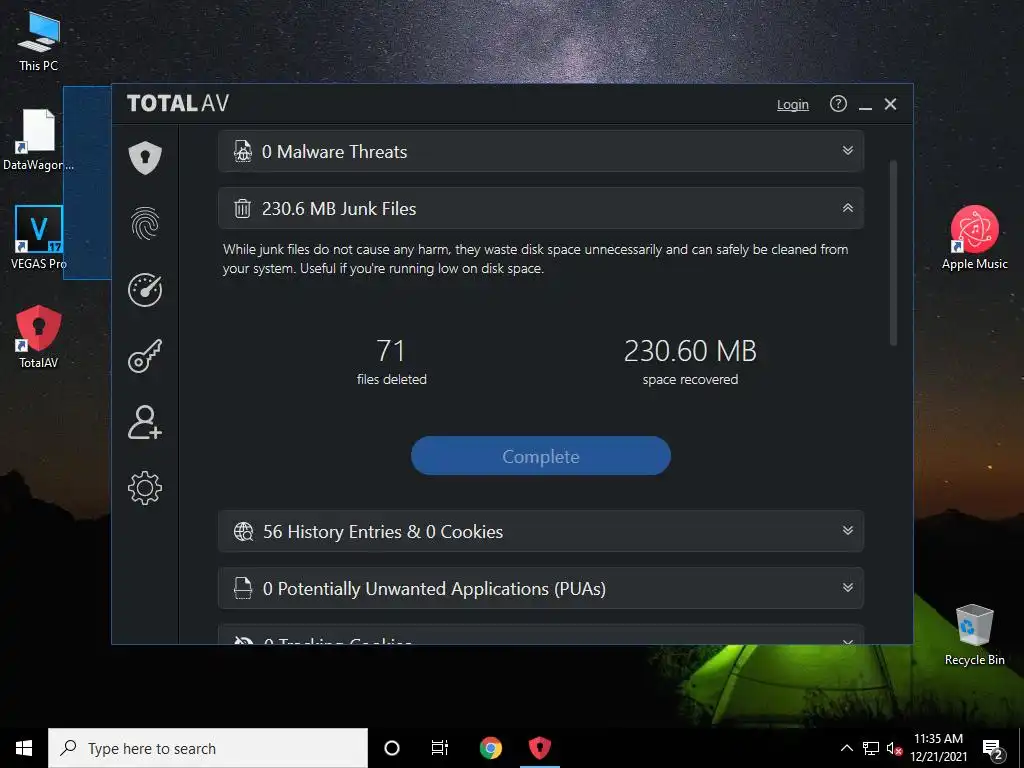Click the Complete button

(541, 456)
